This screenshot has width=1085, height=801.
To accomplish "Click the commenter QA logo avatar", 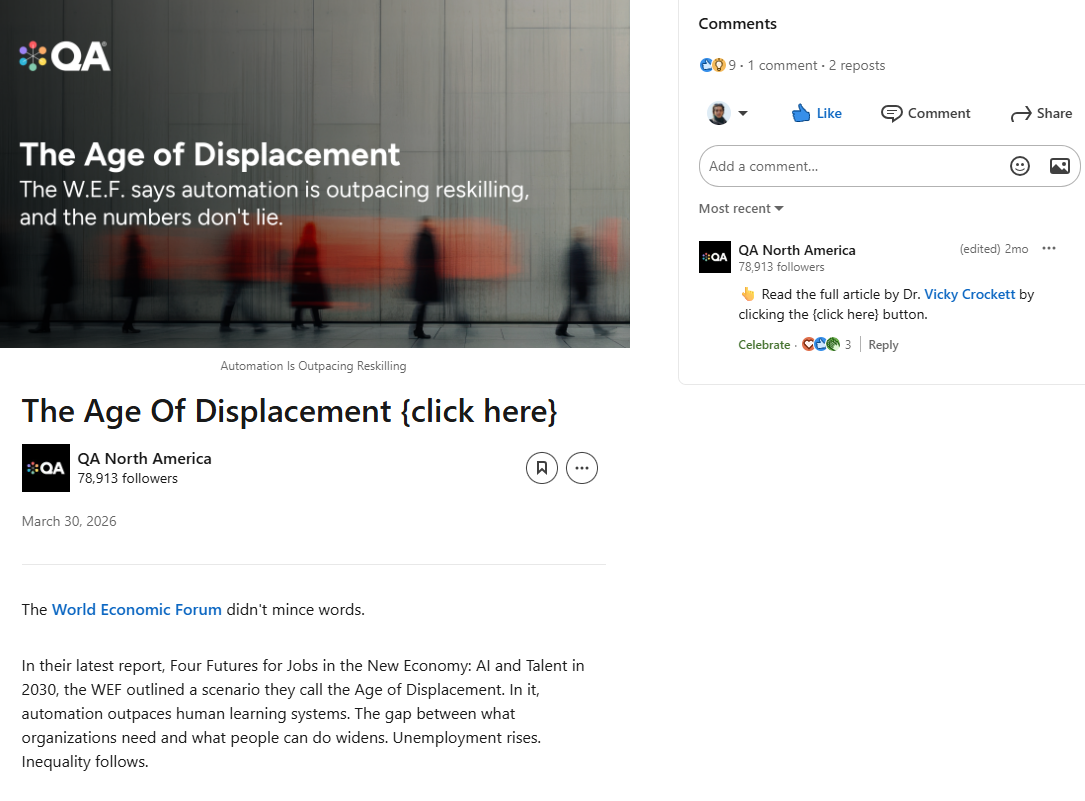I will click(715, 257).
